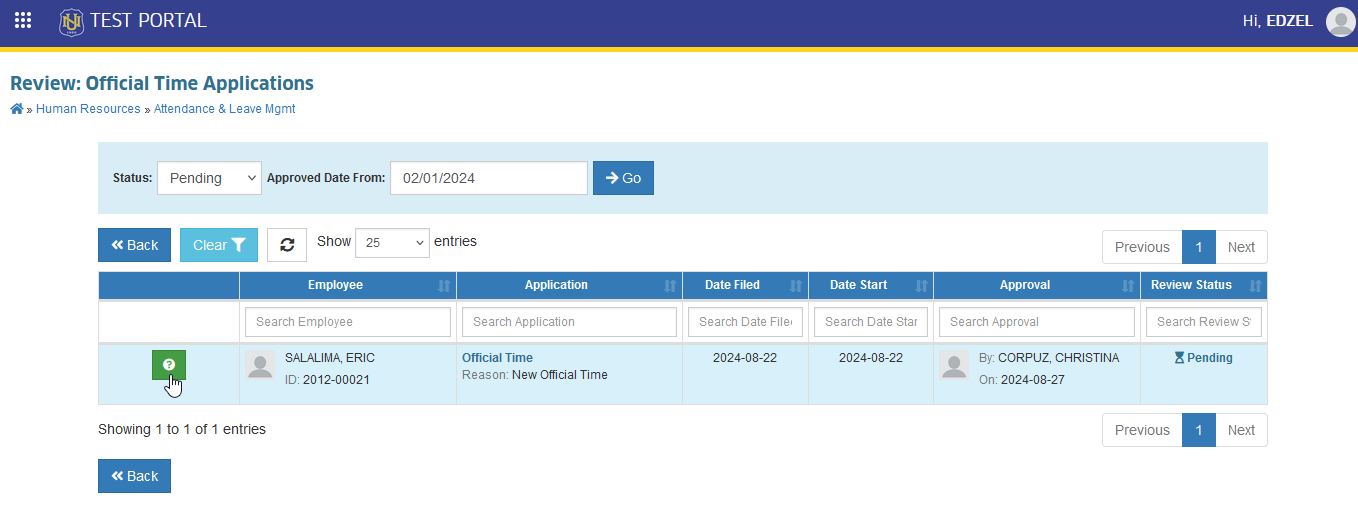
Task: Focus the Approved Date From field
Action: click(x=489, y=178)
